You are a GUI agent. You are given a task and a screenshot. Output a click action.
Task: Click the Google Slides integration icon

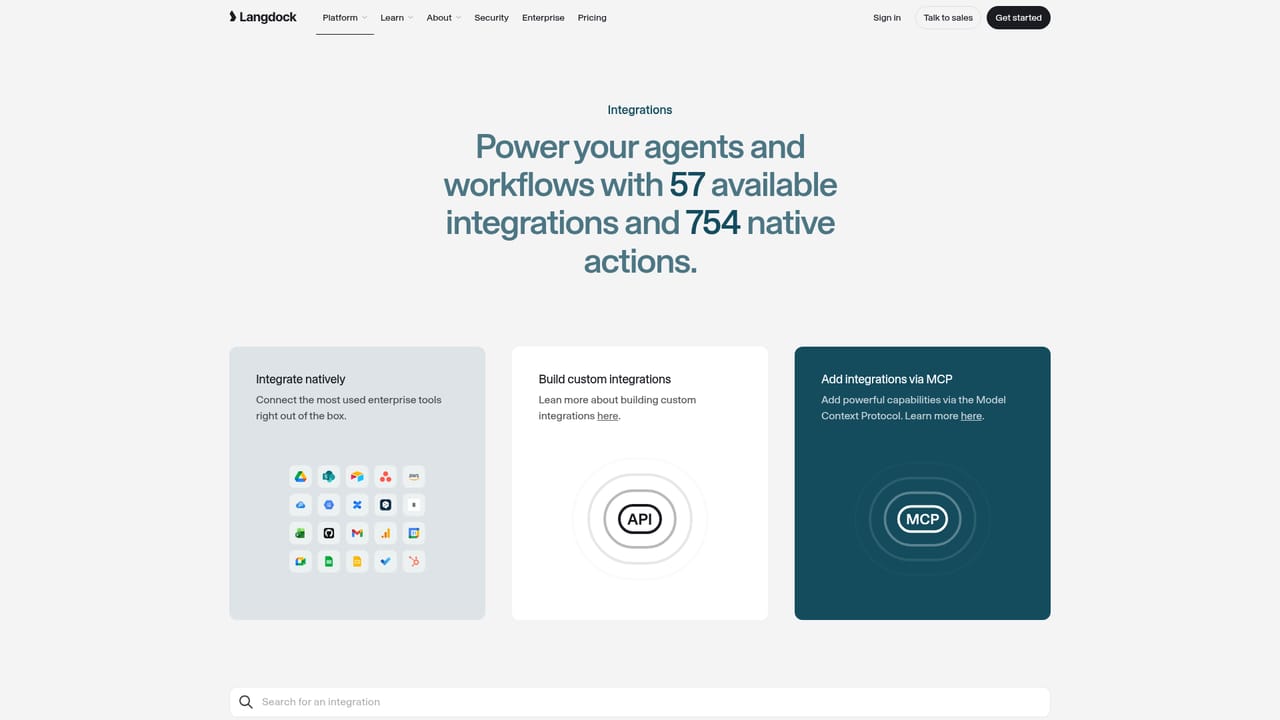pos(357,562)
